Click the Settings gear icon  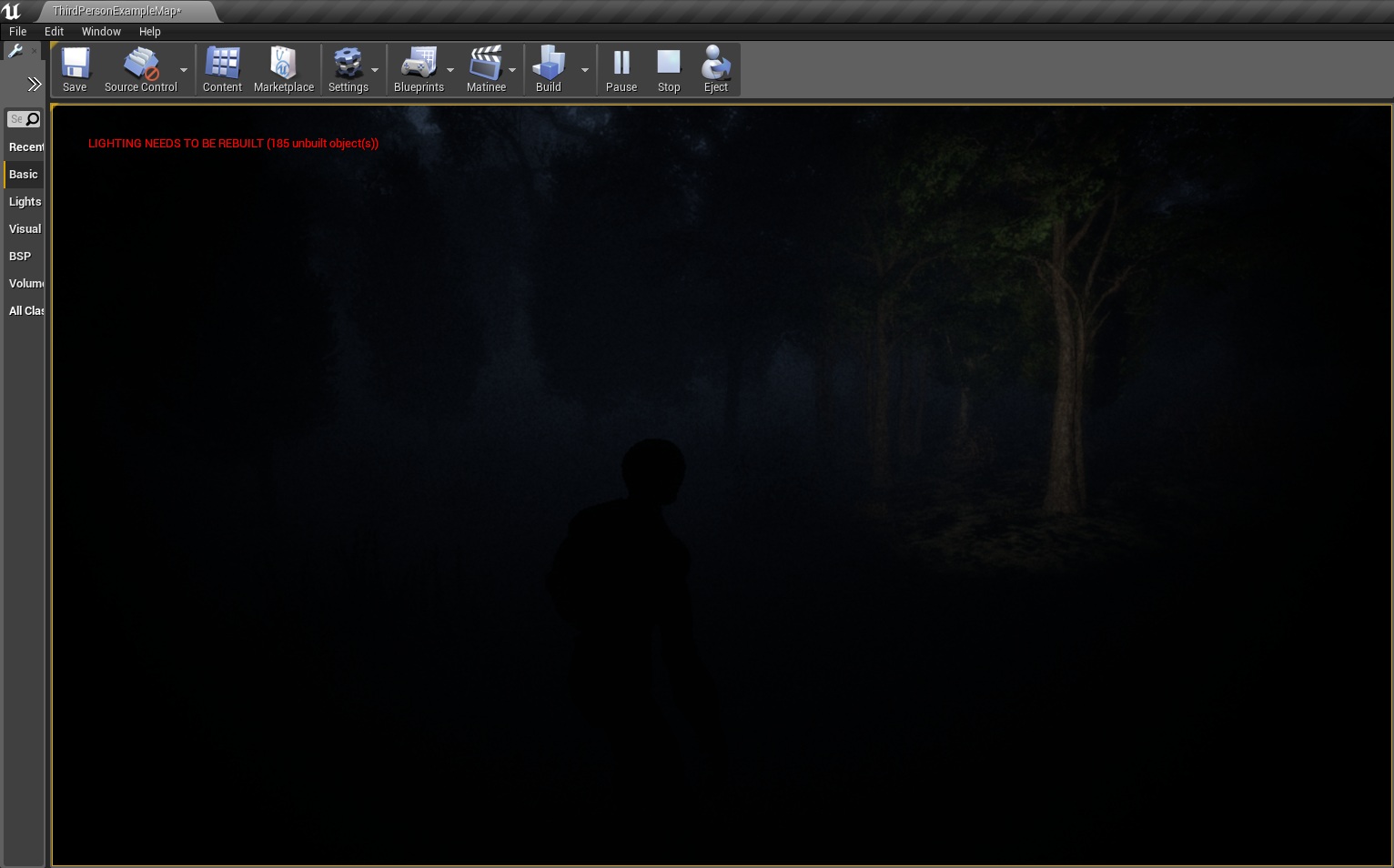[348, 64]
